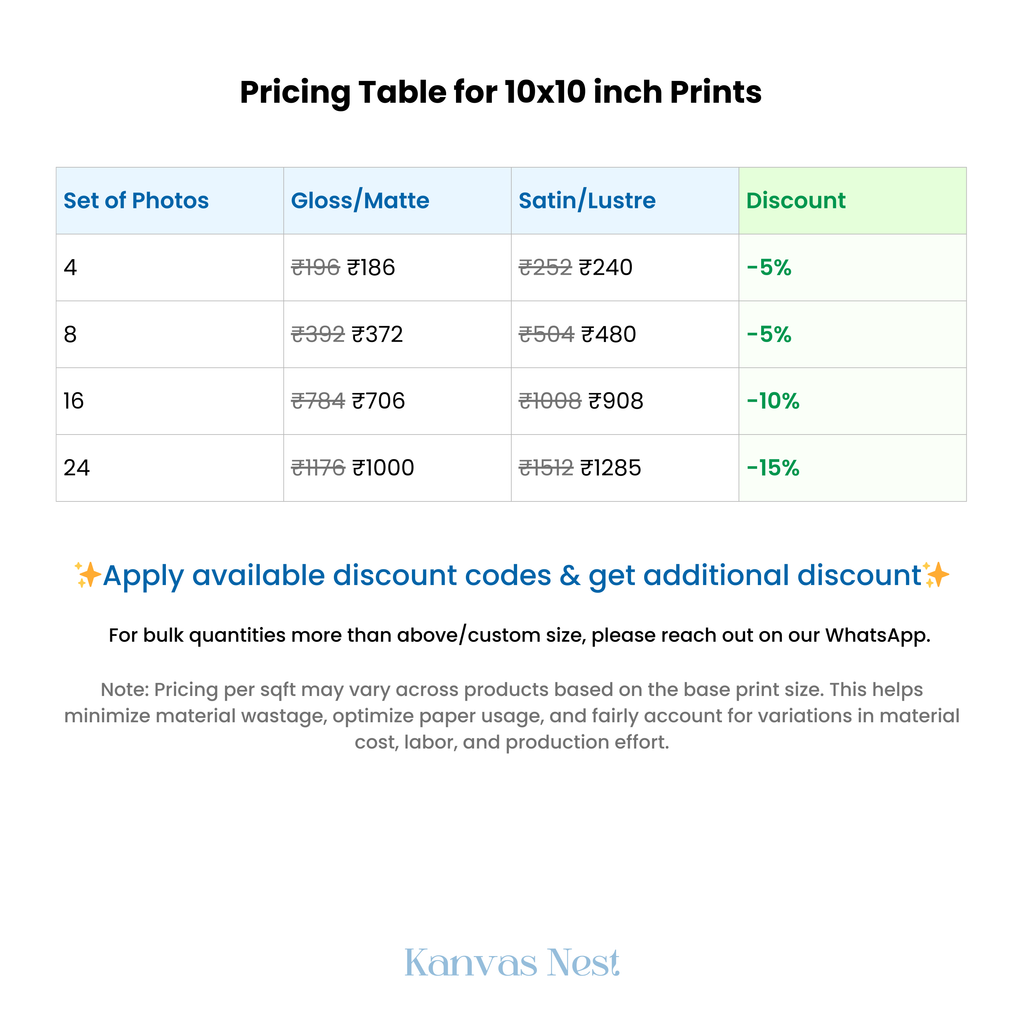Click the ₹1285 Satin/Lustre price
Image resolution: width=1024 pixels, height=1024 pixels.
coord(611,467)
